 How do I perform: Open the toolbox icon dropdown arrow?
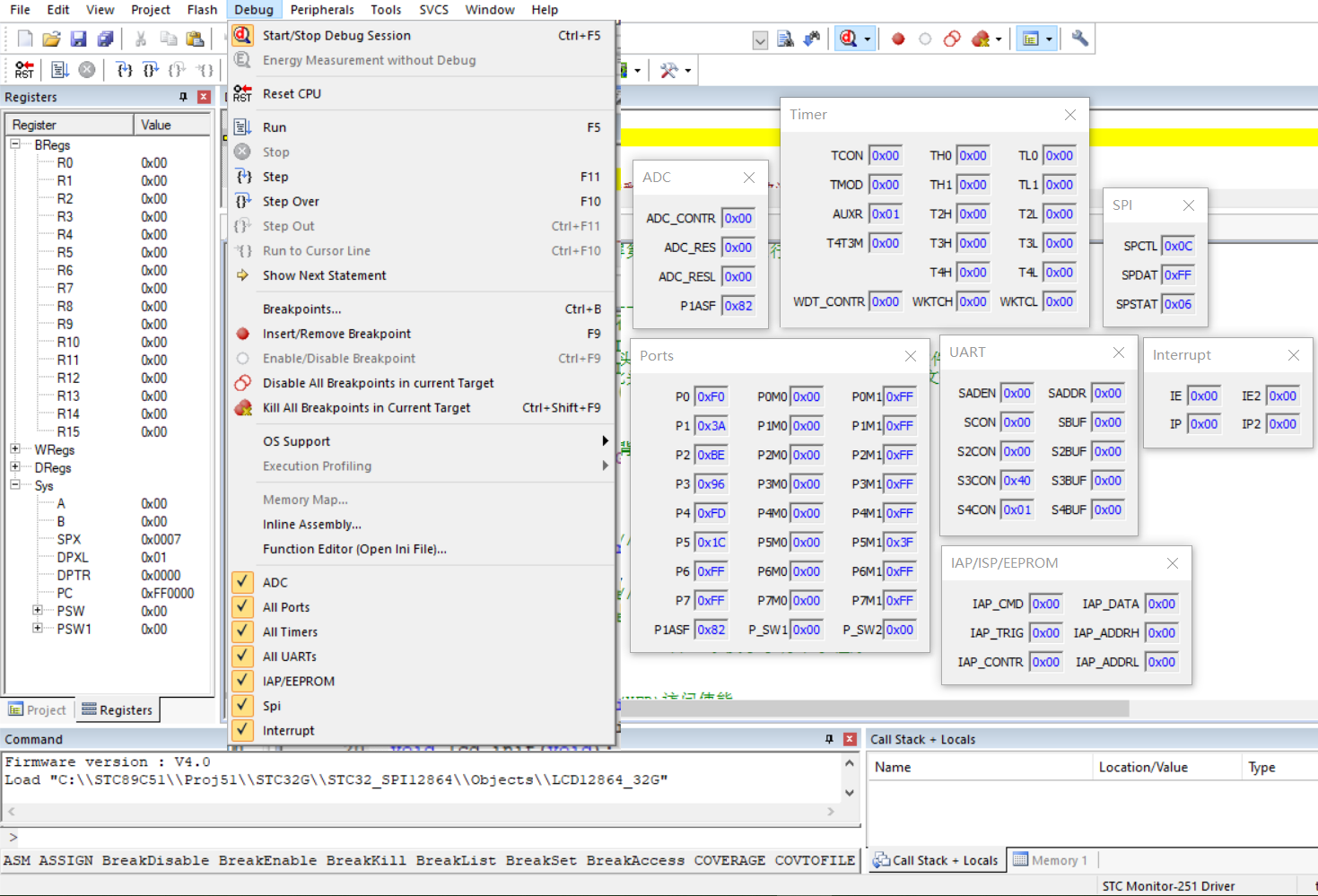[x=688, y=70]
